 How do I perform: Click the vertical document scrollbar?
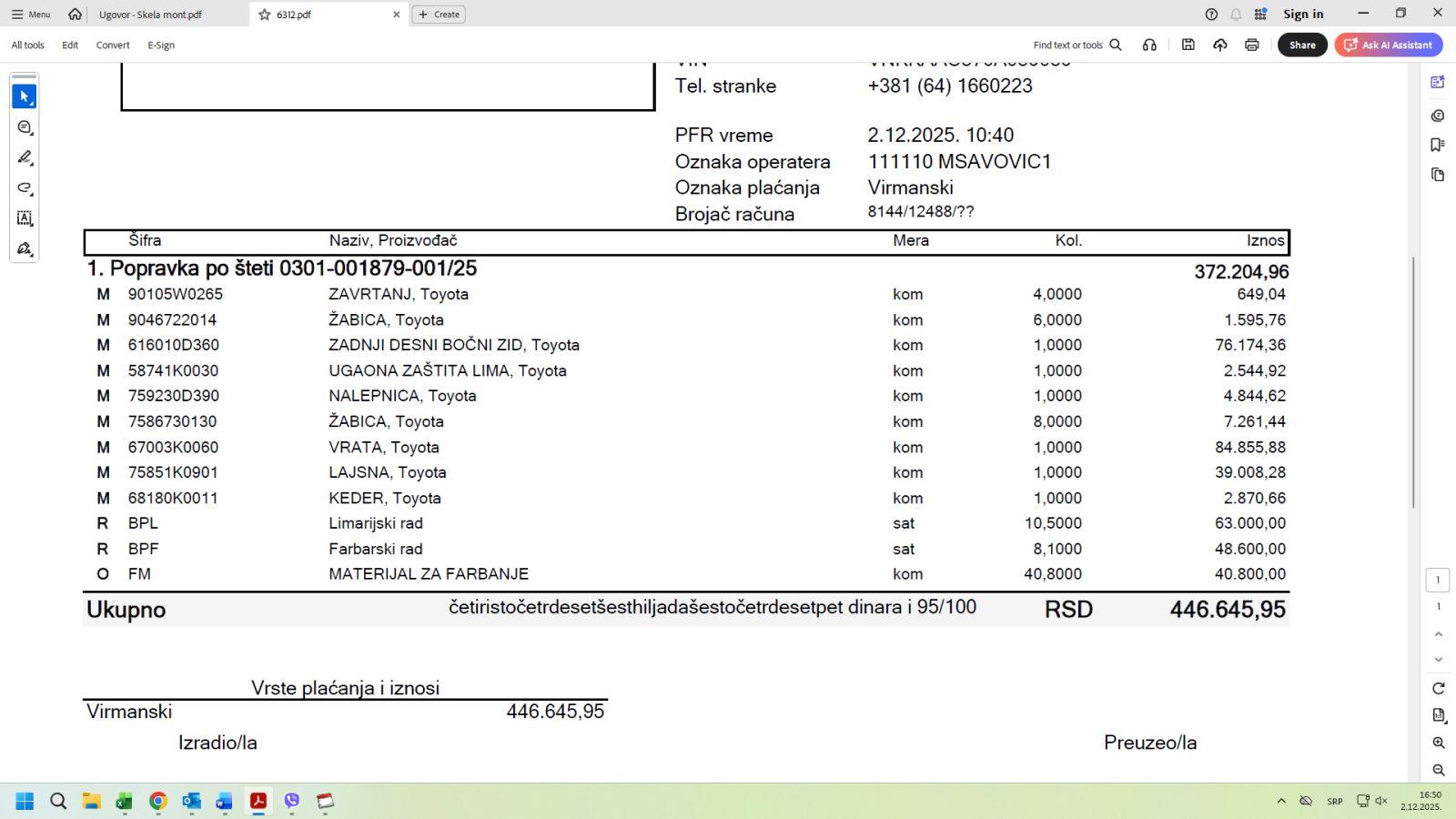pos(1413,382)
